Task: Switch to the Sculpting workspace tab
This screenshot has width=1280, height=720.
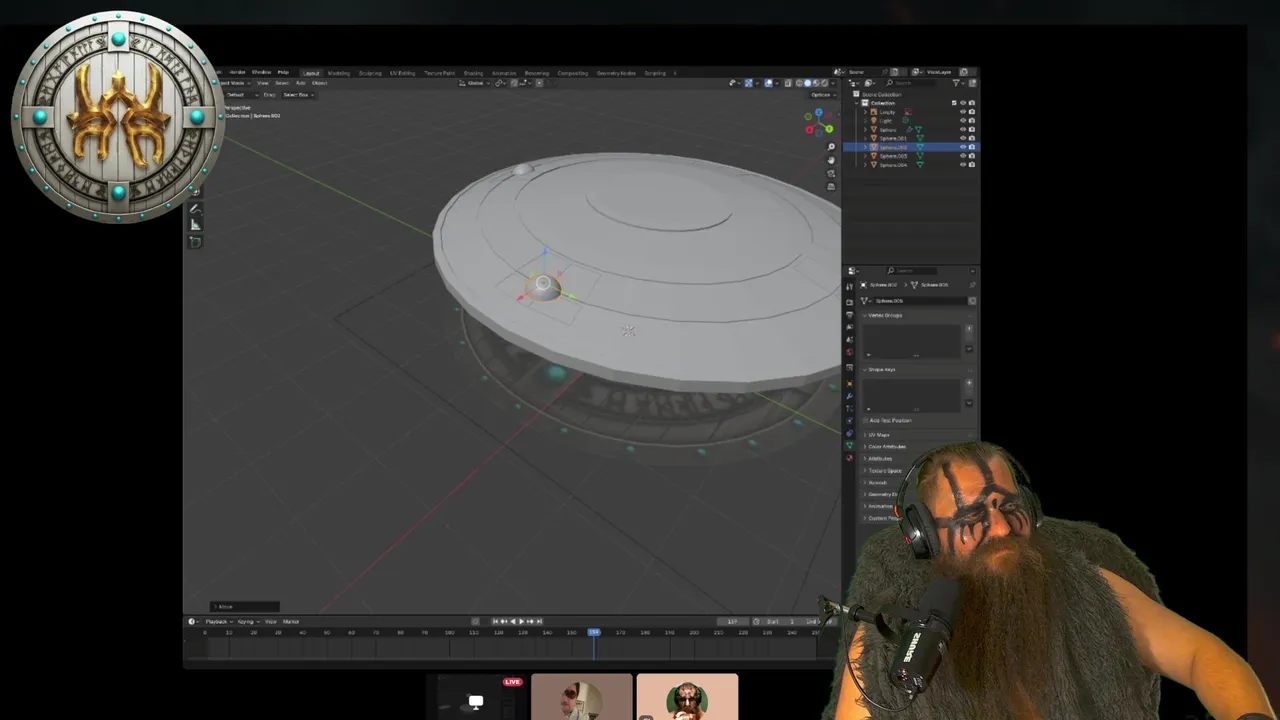Action: [370, 72]
